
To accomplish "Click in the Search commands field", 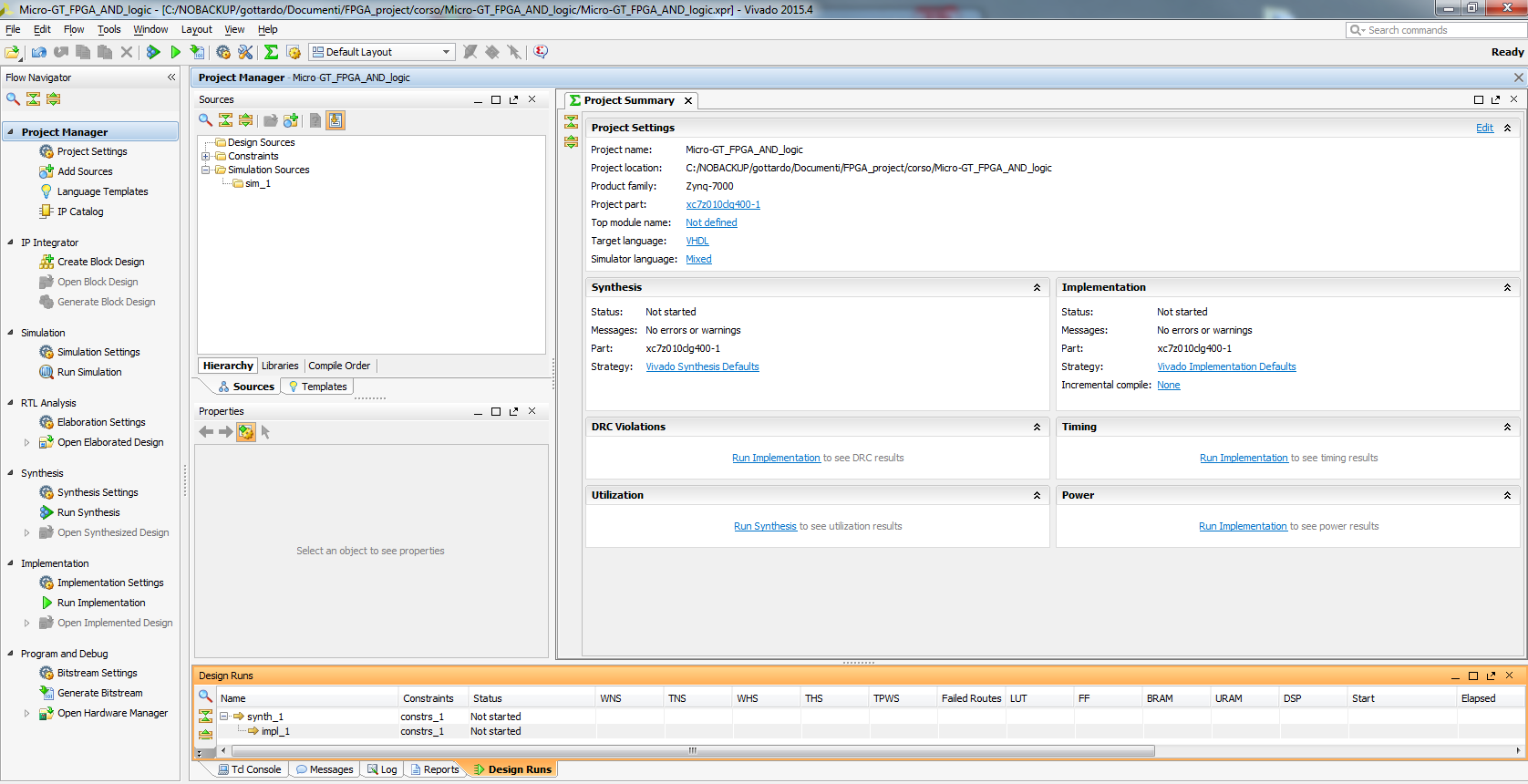I will [1435, 30].
